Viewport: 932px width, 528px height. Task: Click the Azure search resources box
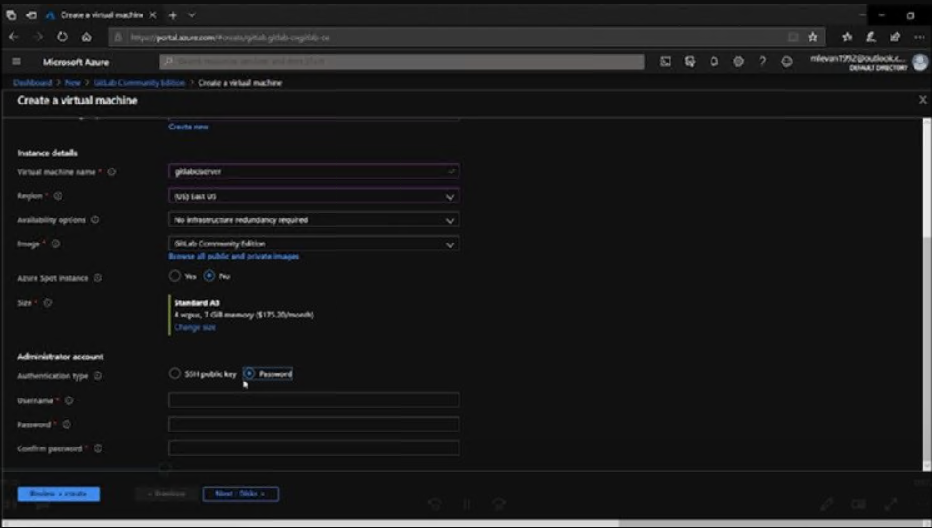[x=402, y=61]
